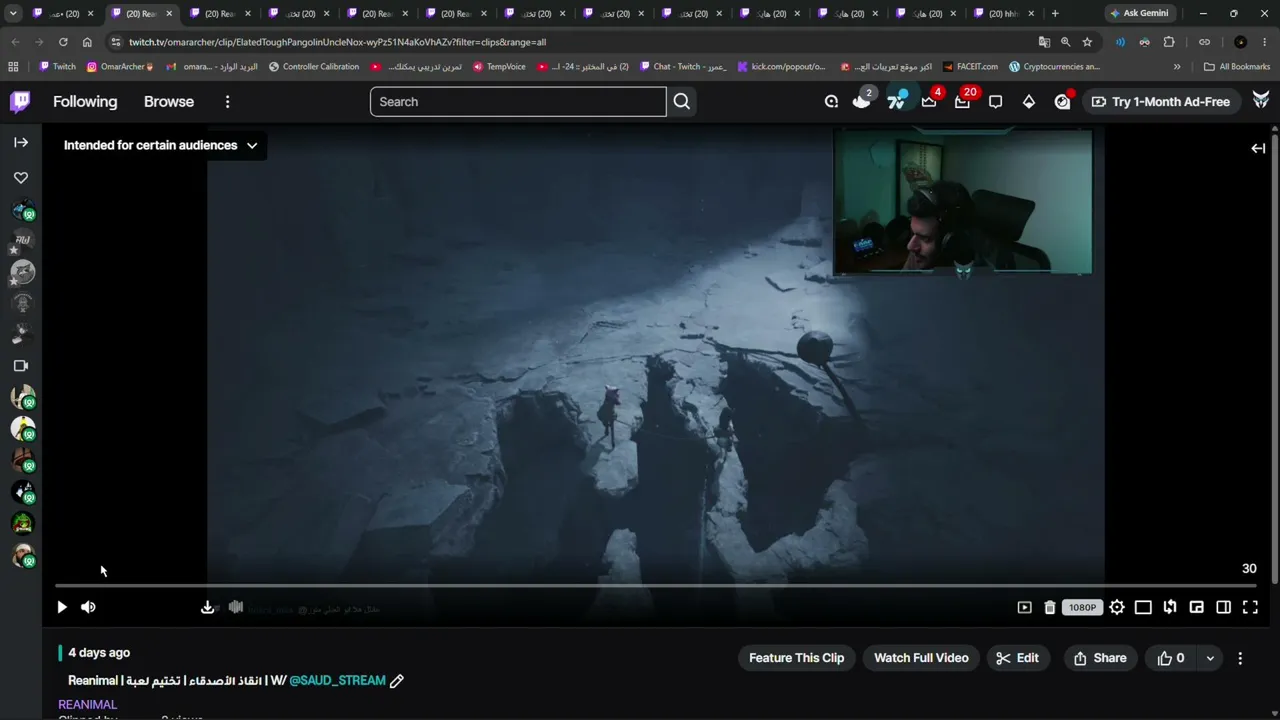Collapse the right panel arrow
Image resolution: width=1280 pixels, height=720 pixels.
click(x=1258, y=148)
